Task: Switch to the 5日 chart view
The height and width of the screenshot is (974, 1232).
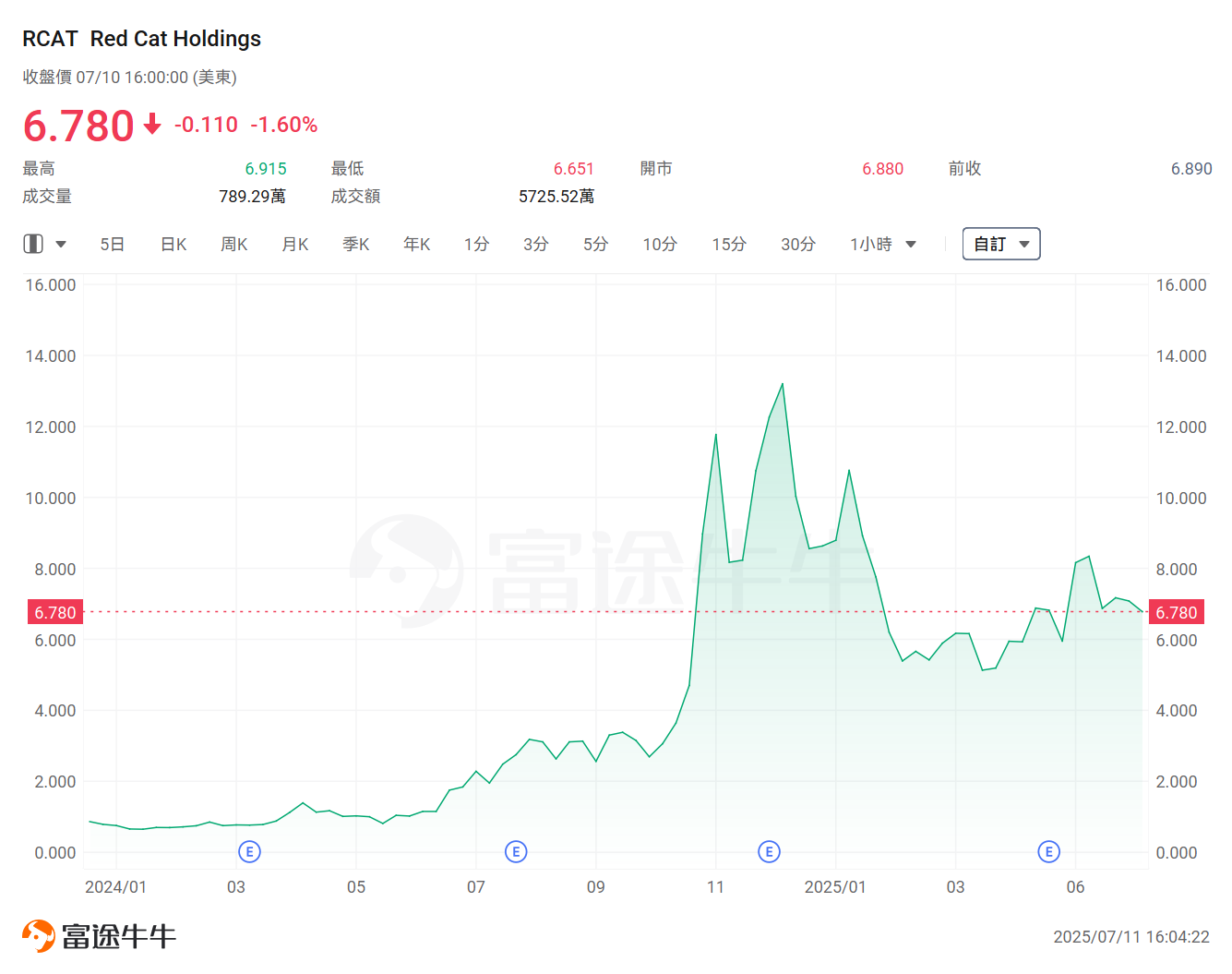Action: (x=112, y=245)
